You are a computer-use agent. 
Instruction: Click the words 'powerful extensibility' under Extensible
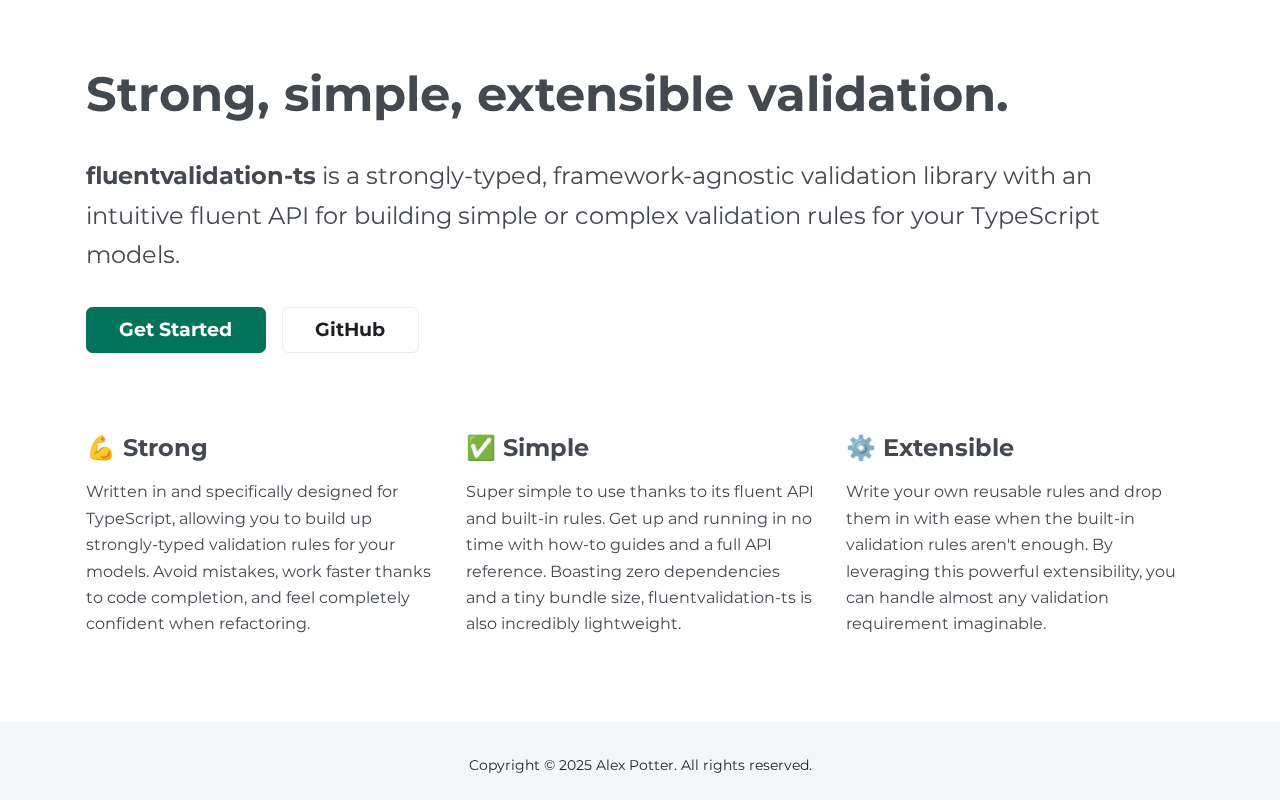[x=1042, y=571]
